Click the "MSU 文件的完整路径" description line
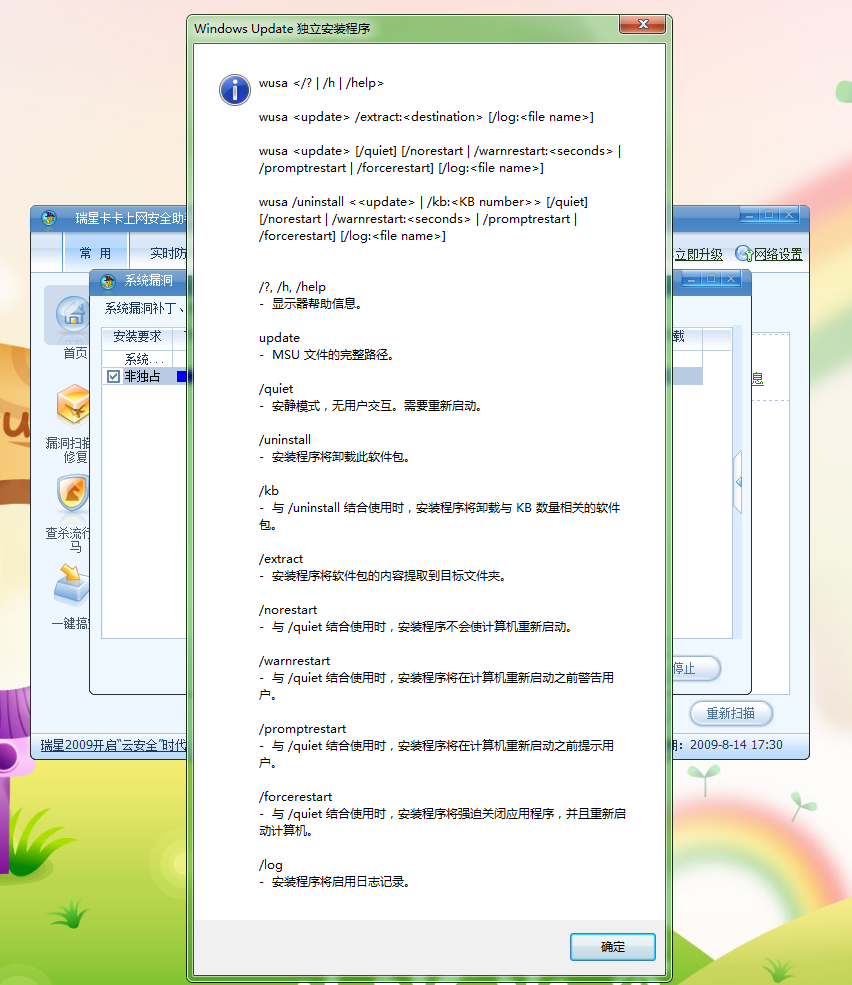The width and height of the screenshot is (852, 985). coord(333,355)
